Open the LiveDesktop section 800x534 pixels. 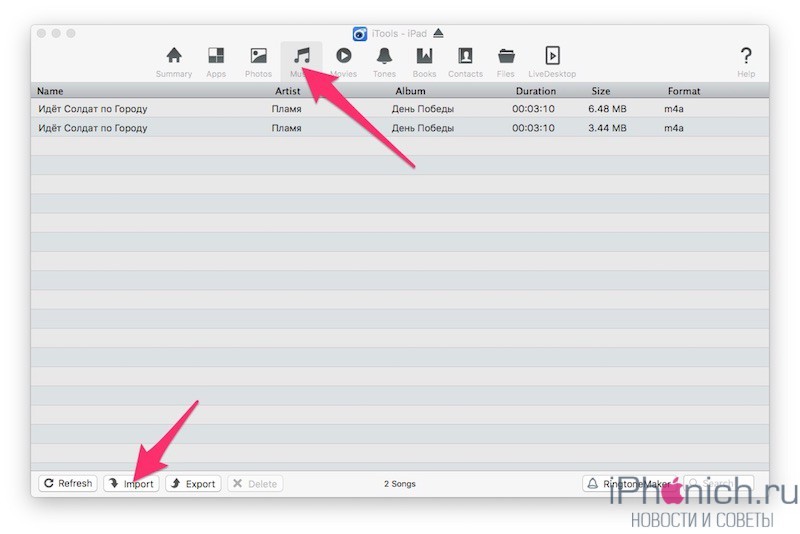552,62
